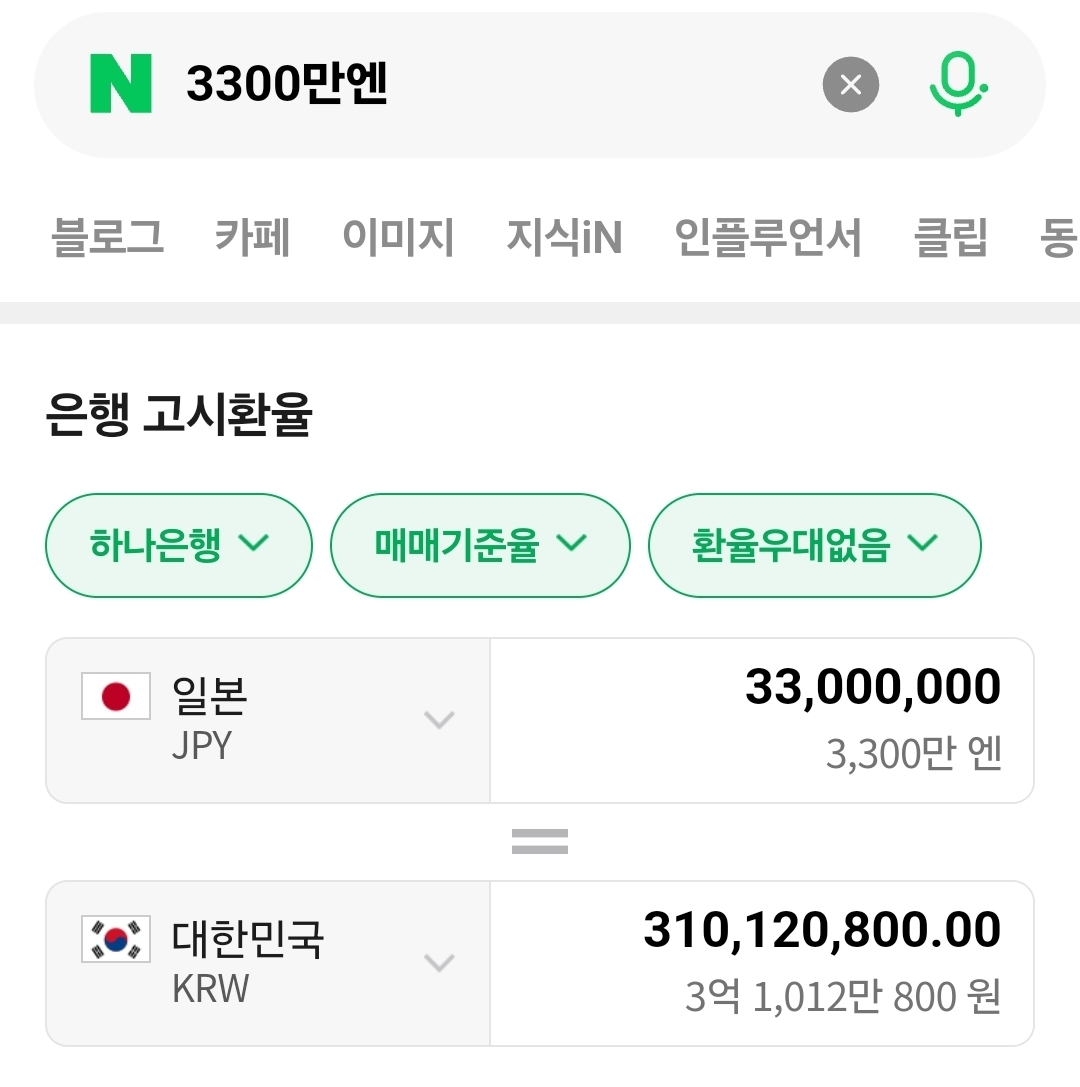Image resolution: width=1080 pixels, height=1087 pixels.
Task: Open the 매매기준율 rate type dropdown
Action: click(480, 545)
